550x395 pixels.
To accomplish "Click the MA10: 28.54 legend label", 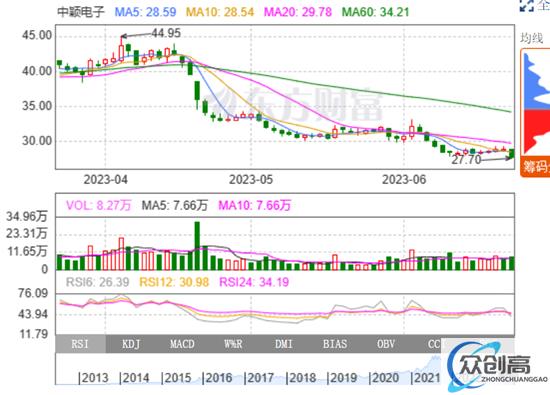I will coord(220,12).
